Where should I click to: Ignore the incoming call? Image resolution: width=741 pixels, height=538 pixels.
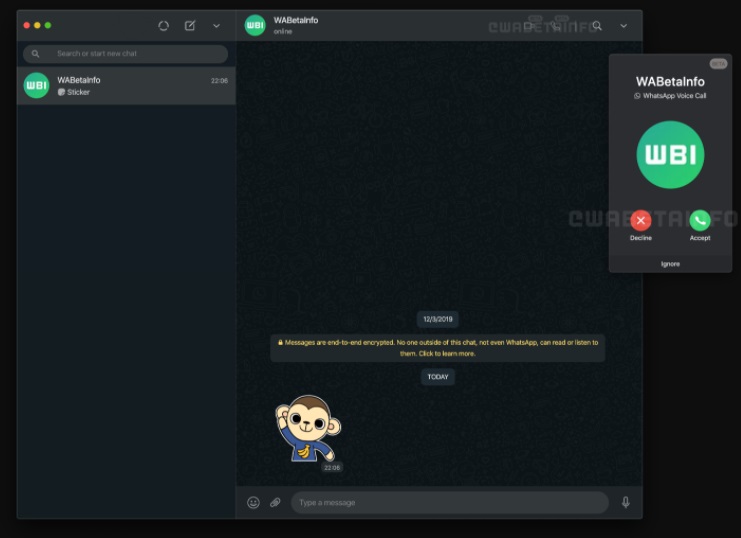[x=670, y=264]
